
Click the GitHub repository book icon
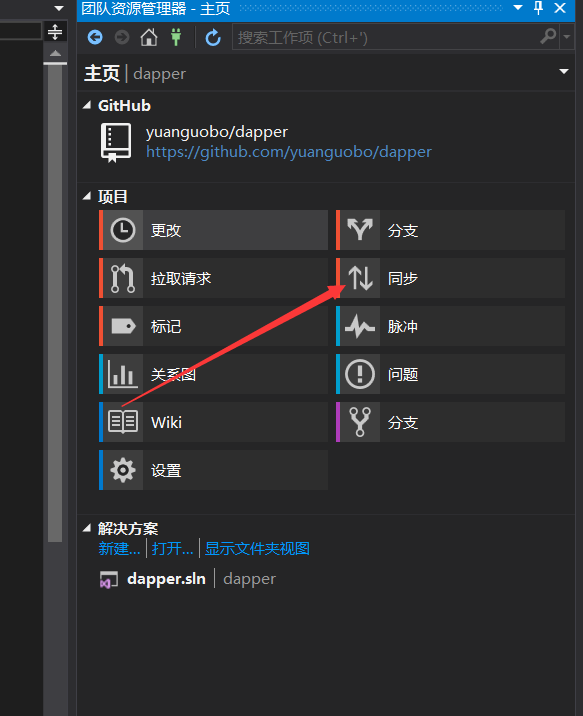[x=116, y=142]
